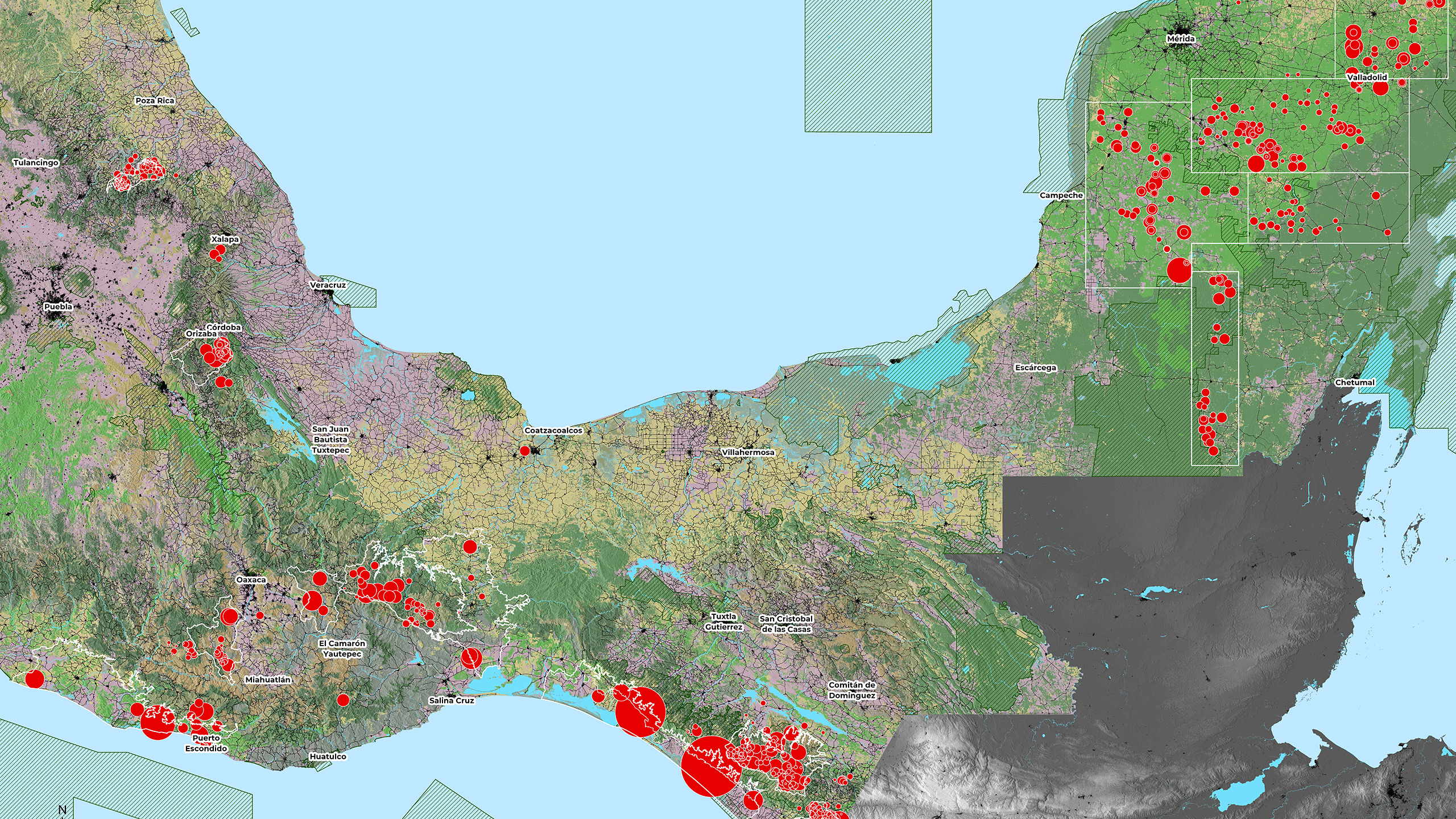Select the Veracruz label on the coast
The height and width of the screenshot is (819, 1456).
(328, 285)
